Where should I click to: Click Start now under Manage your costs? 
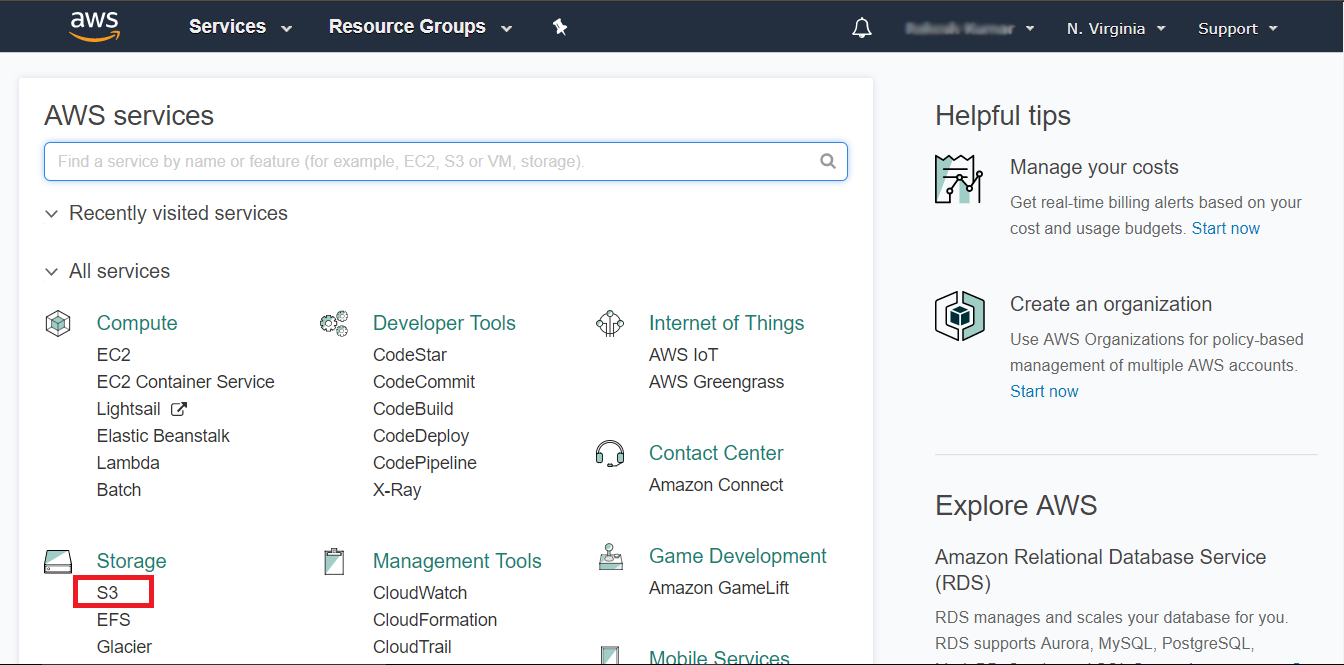[x=1225, y=229]
